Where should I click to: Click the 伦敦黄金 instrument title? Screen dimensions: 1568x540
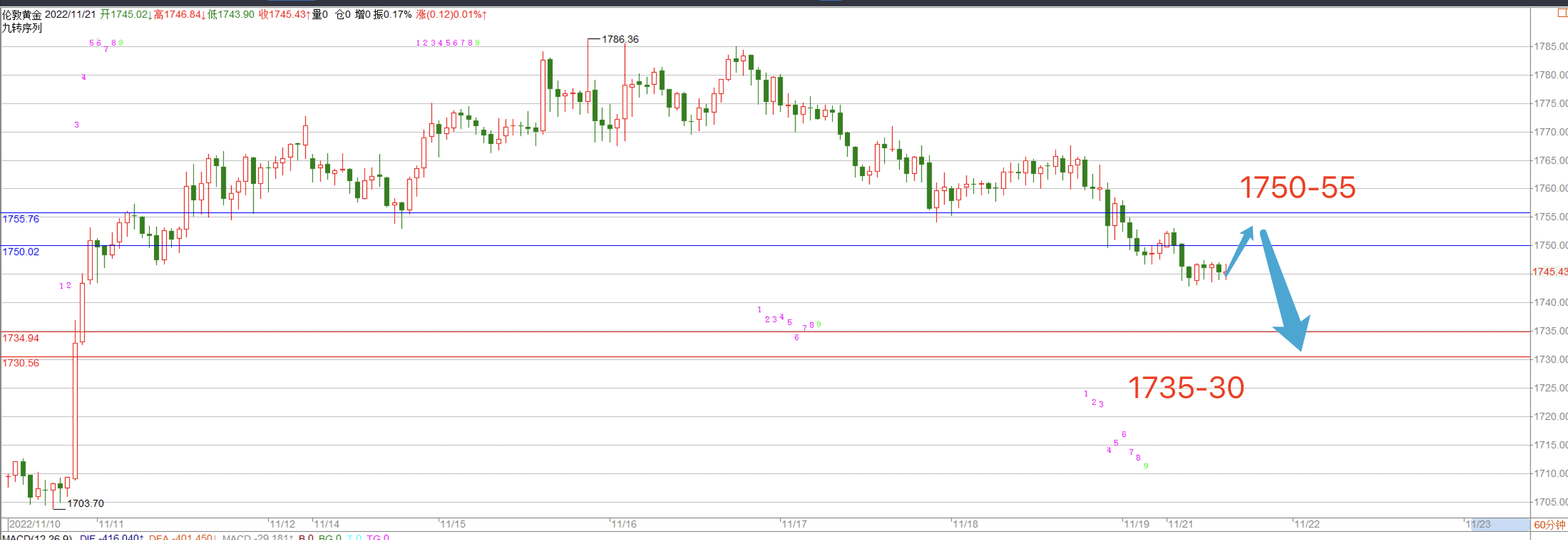pyautogui.click(x=22, y=15)
